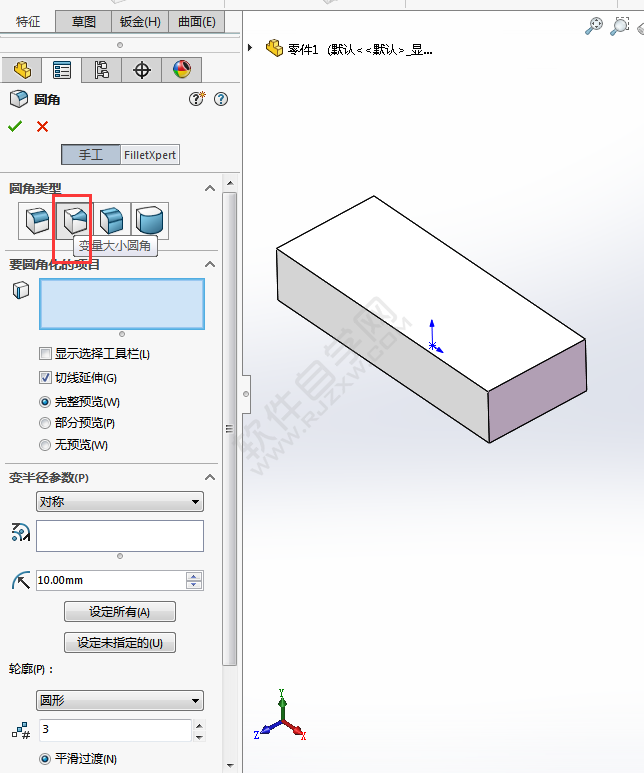
Task: Decrease radius with spinner down arrow
Action: [194, 585]
